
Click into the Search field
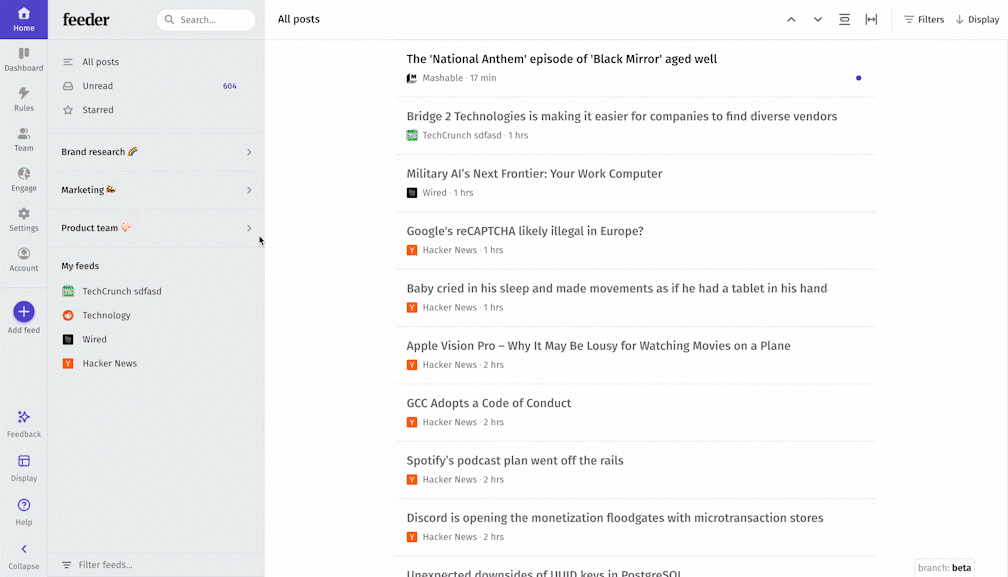point(206,20)
